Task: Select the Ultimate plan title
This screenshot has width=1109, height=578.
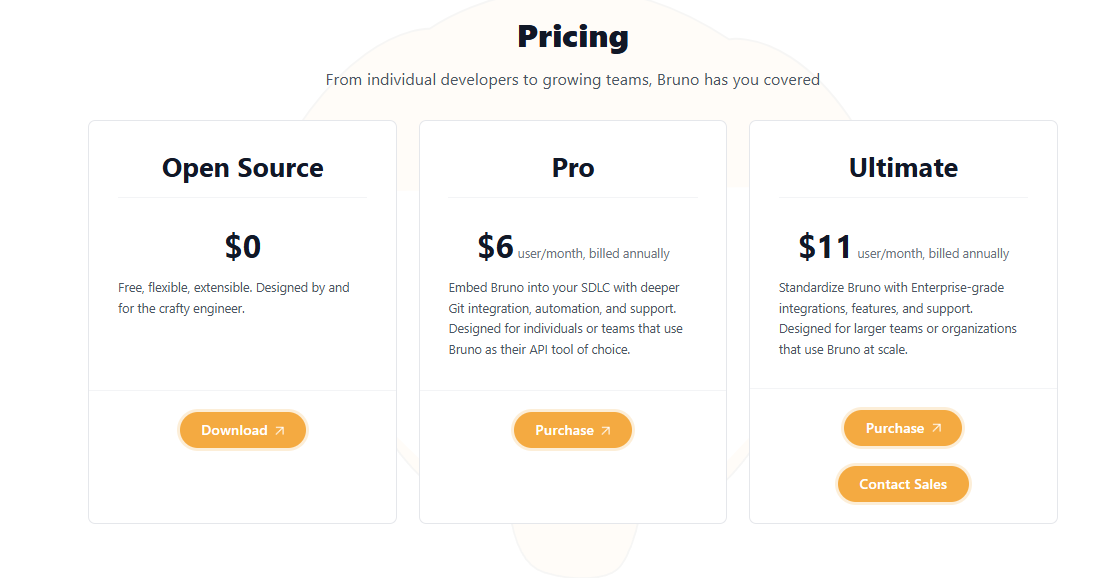Action: click(903, 168)
